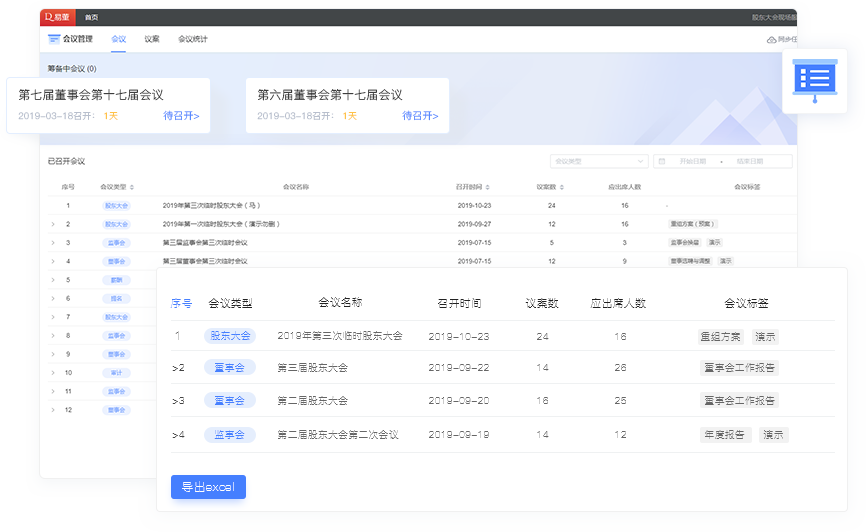Screen dimensions: 866x532
Task: Expand row 9 in the 已召开会议 list
Action: point(53,354)
